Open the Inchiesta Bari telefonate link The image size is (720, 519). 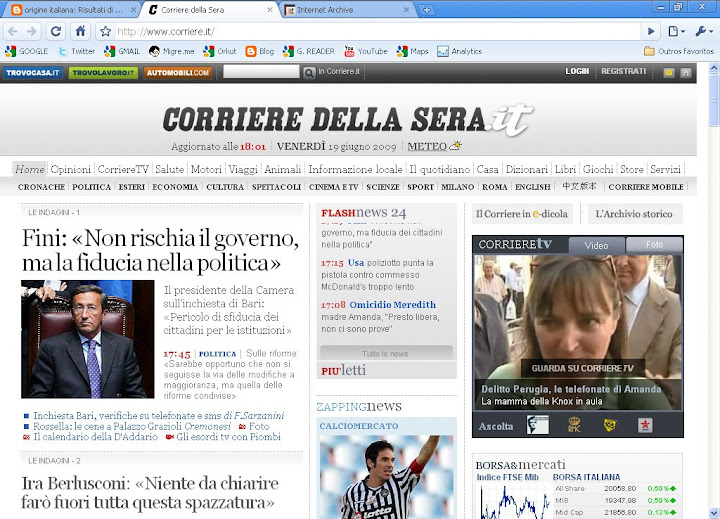(158, 416)
